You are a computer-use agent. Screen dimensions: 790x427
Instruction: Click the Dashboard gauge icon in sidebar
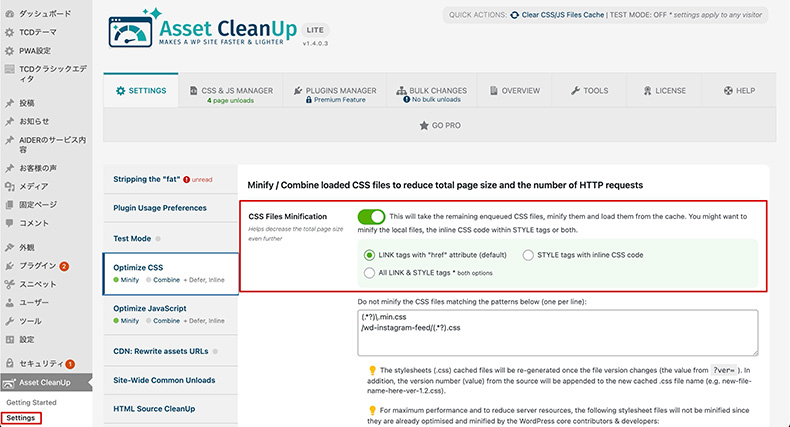tap(10, 14)
